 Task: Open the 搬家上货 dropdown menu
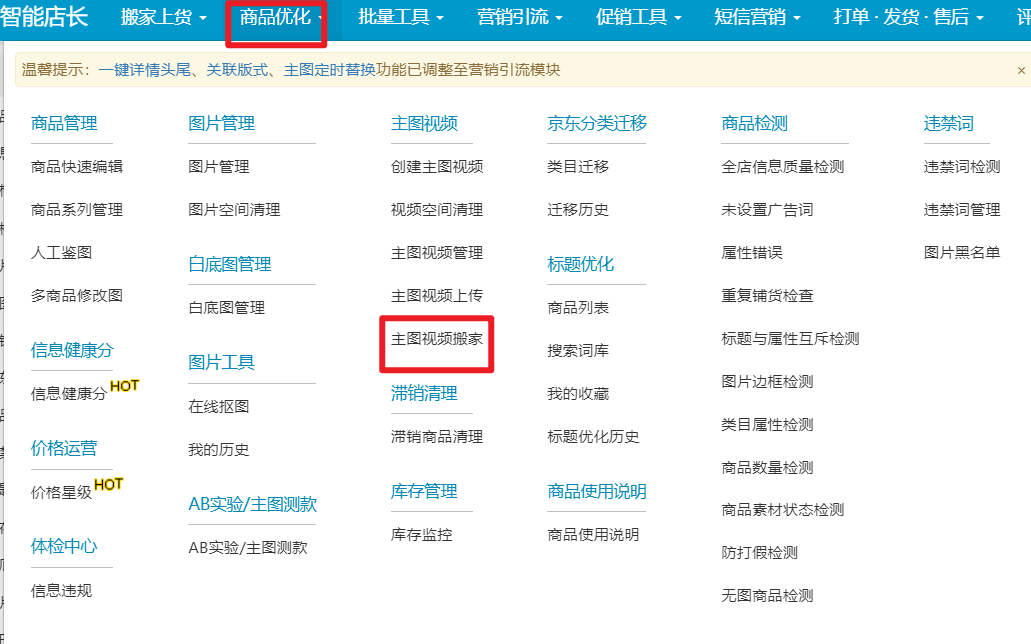pos(163,17)
